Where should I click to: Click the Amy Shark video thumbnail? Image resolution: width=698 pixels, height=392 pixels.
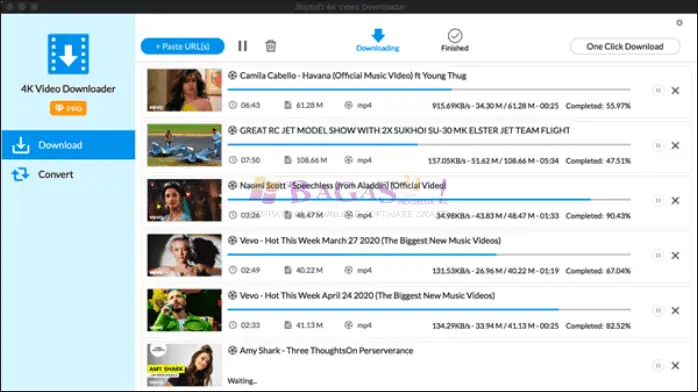pos(184,365)
